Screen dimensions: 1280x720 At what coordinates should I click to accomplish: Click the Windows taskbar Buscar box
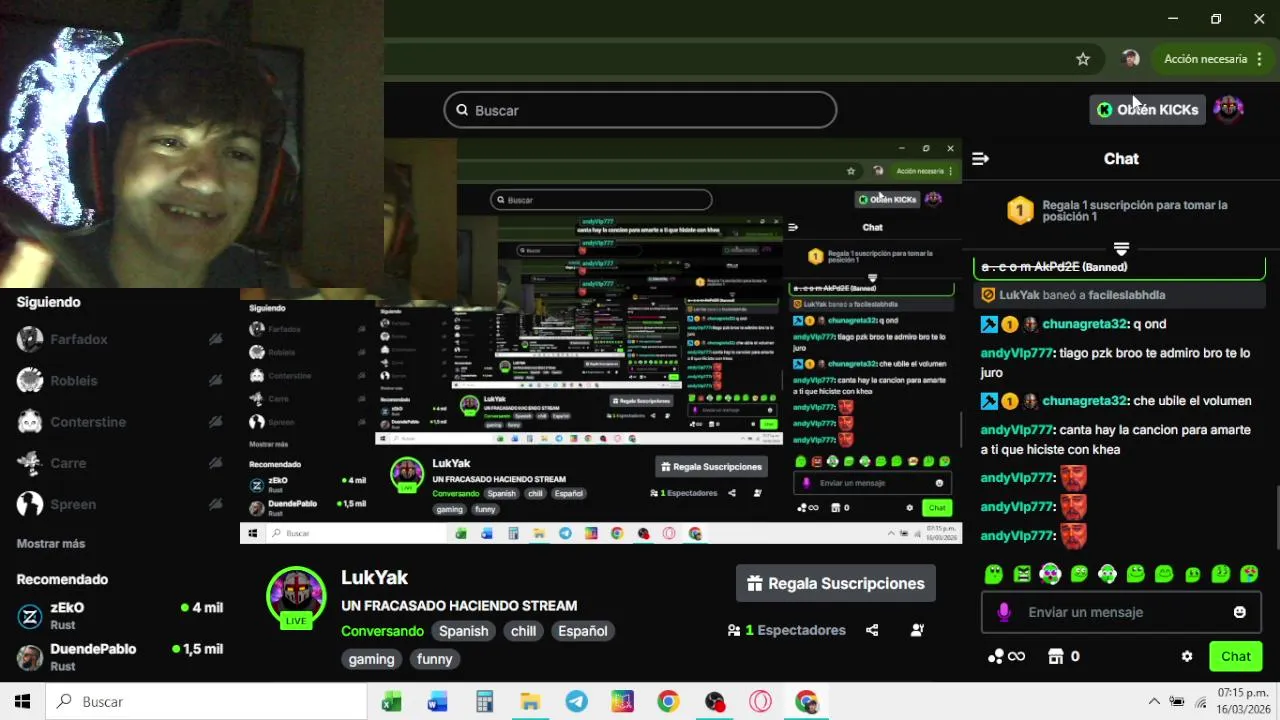point(206,702)
